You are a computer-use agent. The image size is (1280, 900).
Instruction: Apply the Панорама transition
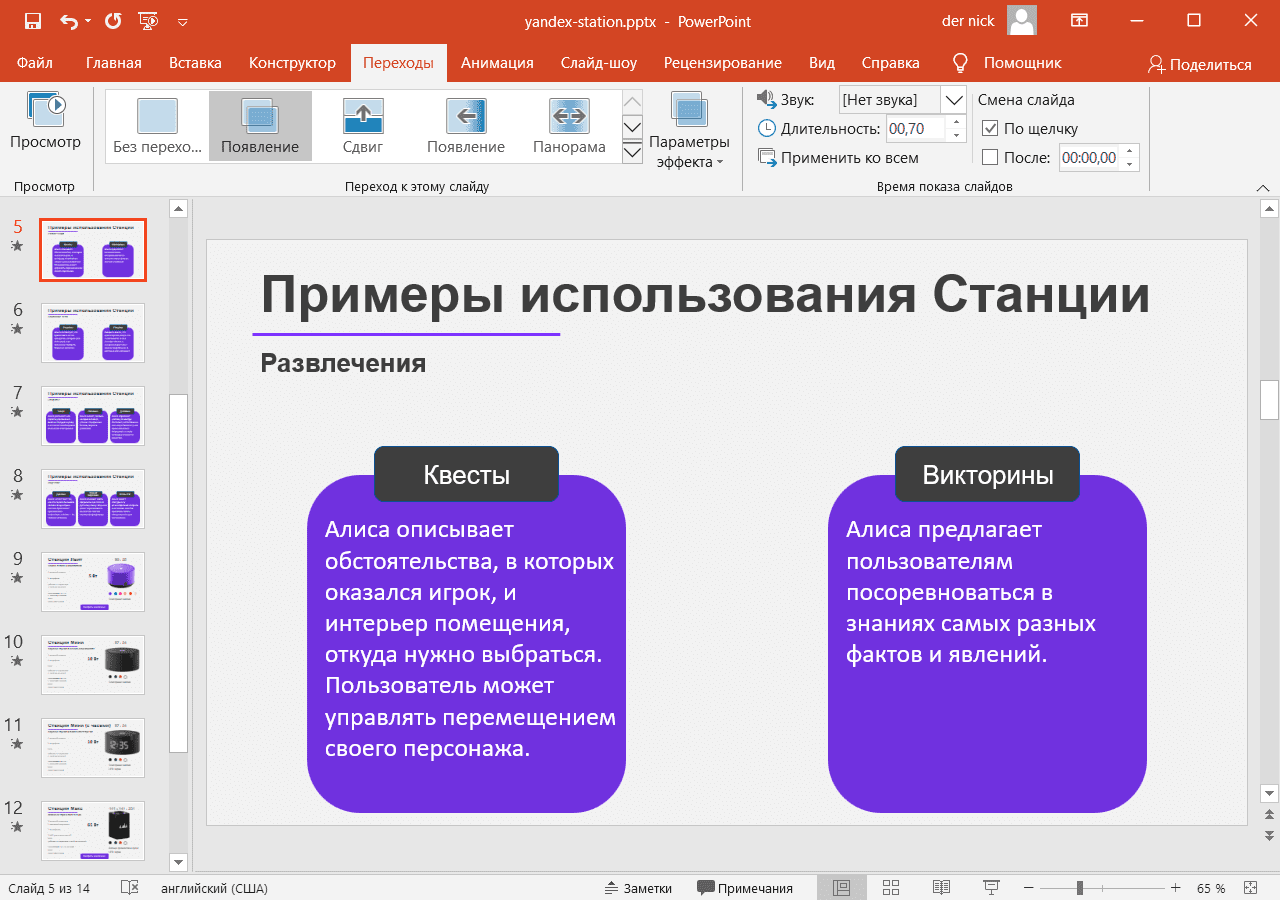[x=569, y=126]
